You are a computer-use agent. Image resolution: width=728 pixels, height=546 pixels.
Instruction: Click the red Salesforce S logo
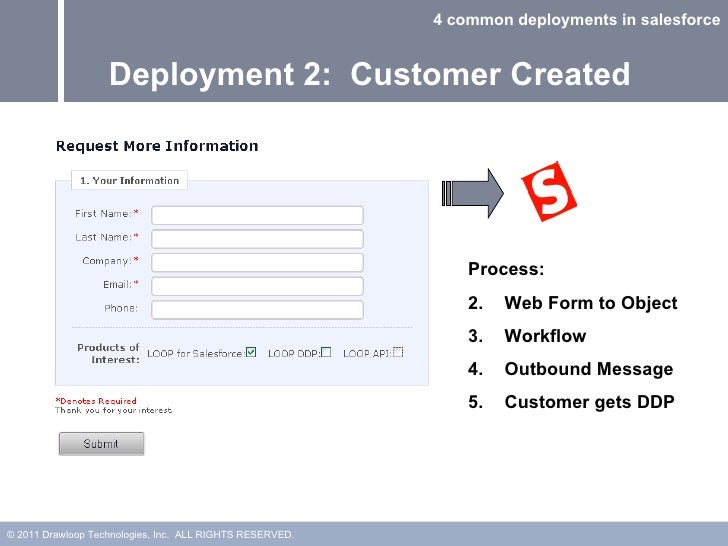(x=549, y=191)
